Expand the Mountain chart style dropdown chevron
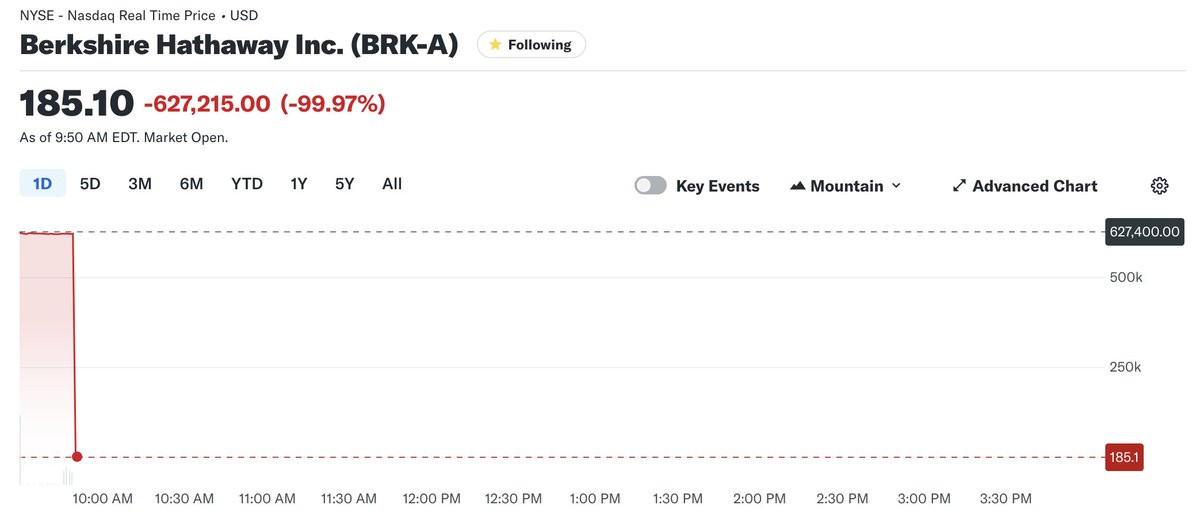The width and height of the screenshot is (1200, 528). click(x=896, y=186)
